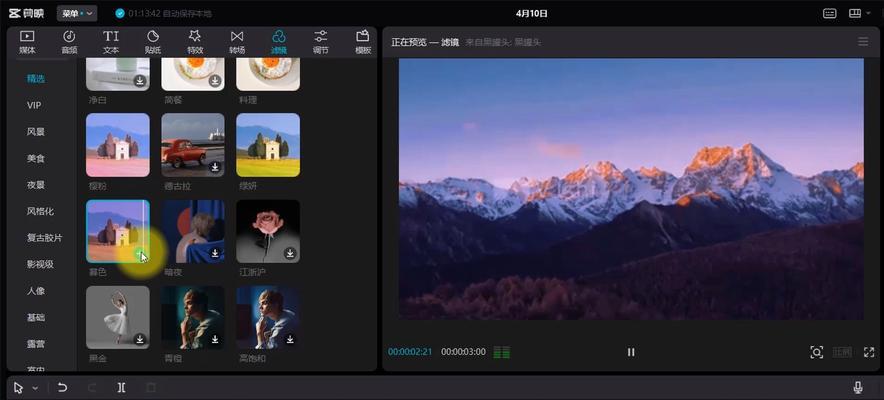This screenshot has width=884, height=400.
Task: Open the 贴纸 stickers panel
Action: pyautogui.click(x=153, y=42)
